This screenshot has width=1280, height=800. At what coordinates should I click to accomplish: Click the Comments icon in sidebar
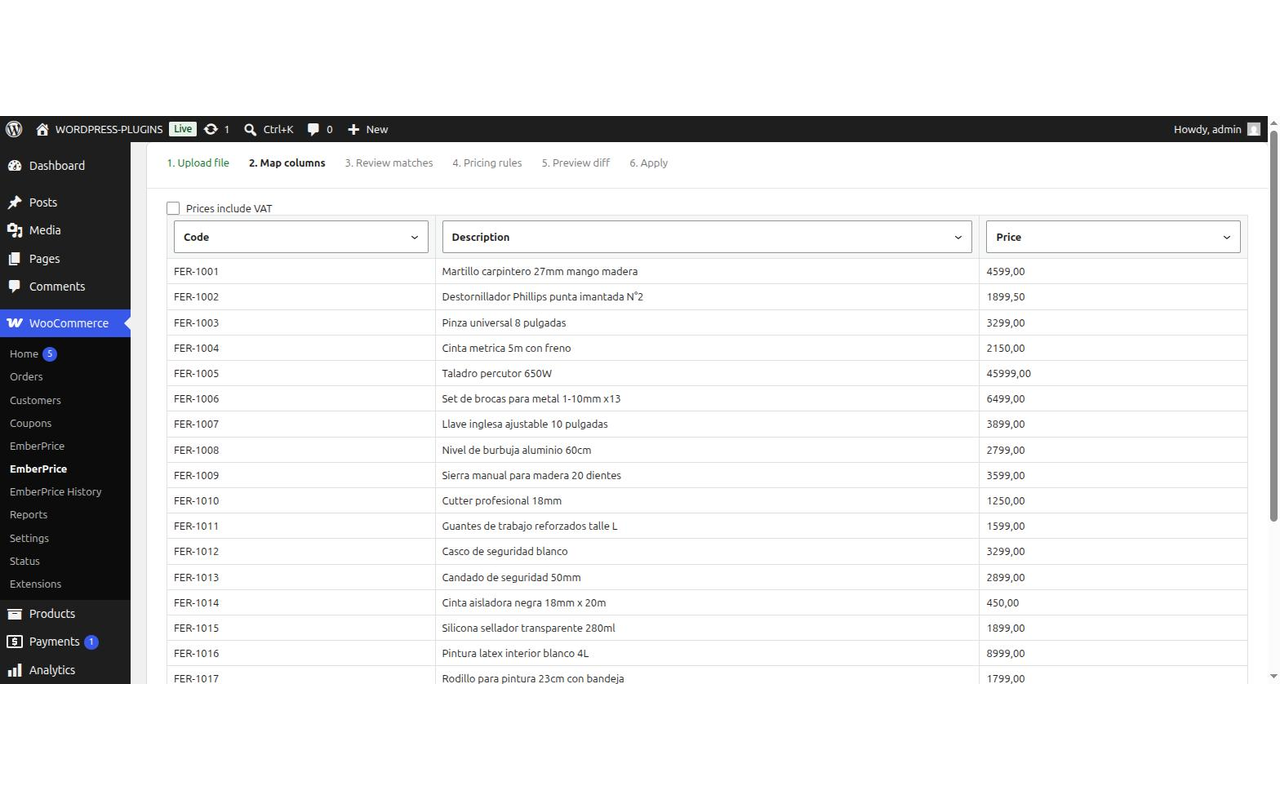15,286
